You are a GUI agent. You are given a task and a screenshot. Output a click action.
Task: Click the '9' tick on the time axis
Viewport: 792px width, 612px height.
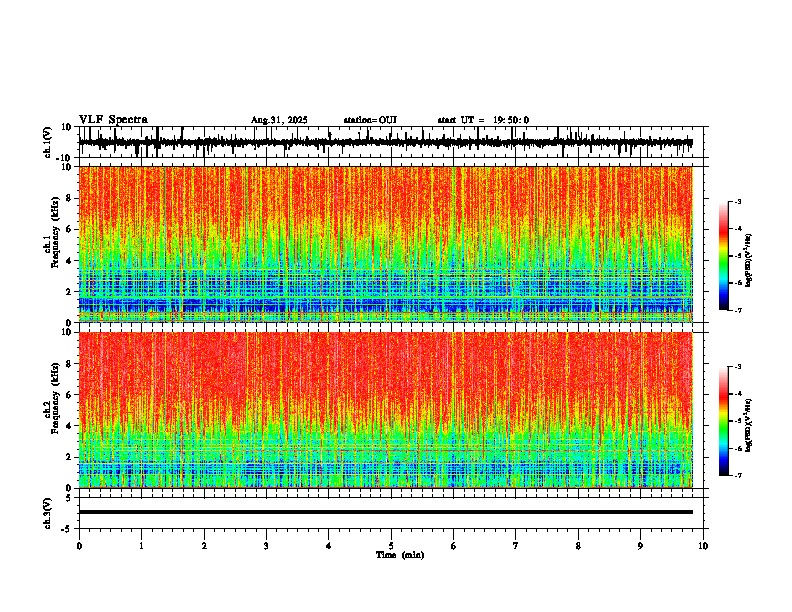coord(640,546)
